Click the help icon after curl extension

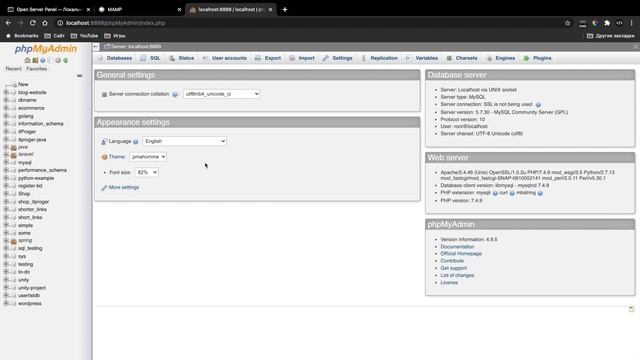pos(512,193)
